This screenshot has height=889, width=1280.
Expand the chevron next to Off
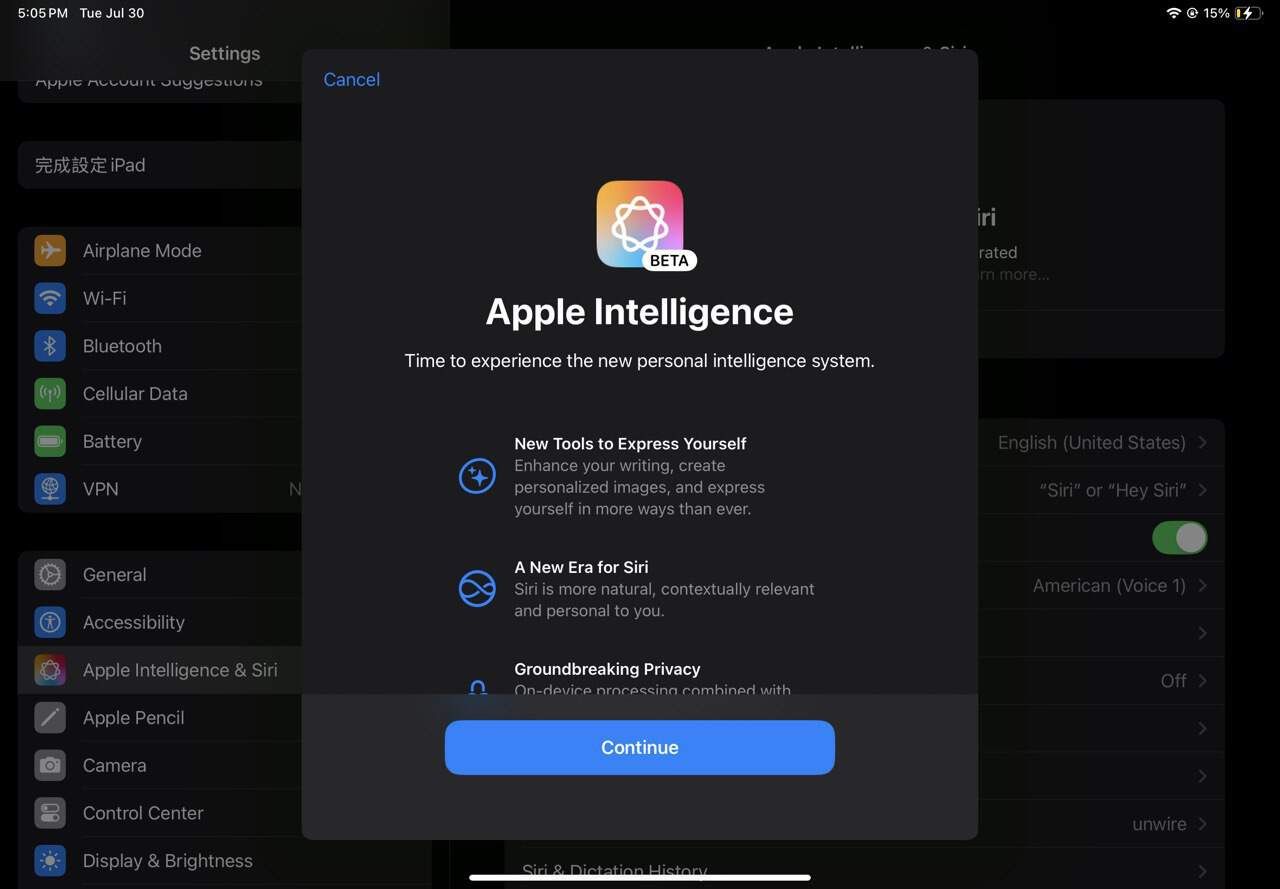pyautogui.click(x=1202, y=681)
